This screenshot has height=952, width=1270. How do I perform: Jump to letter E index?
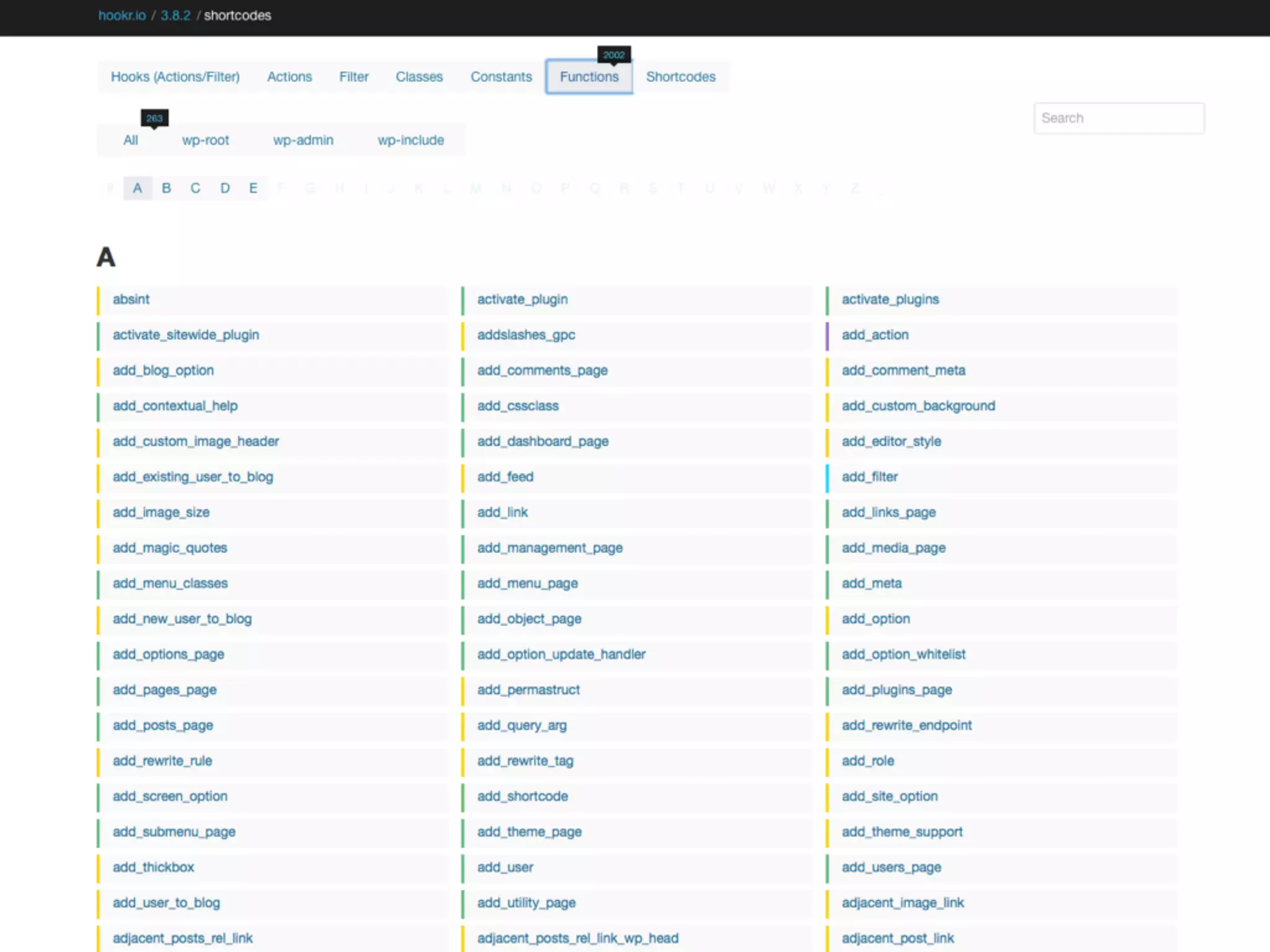(x=253, y=188)
